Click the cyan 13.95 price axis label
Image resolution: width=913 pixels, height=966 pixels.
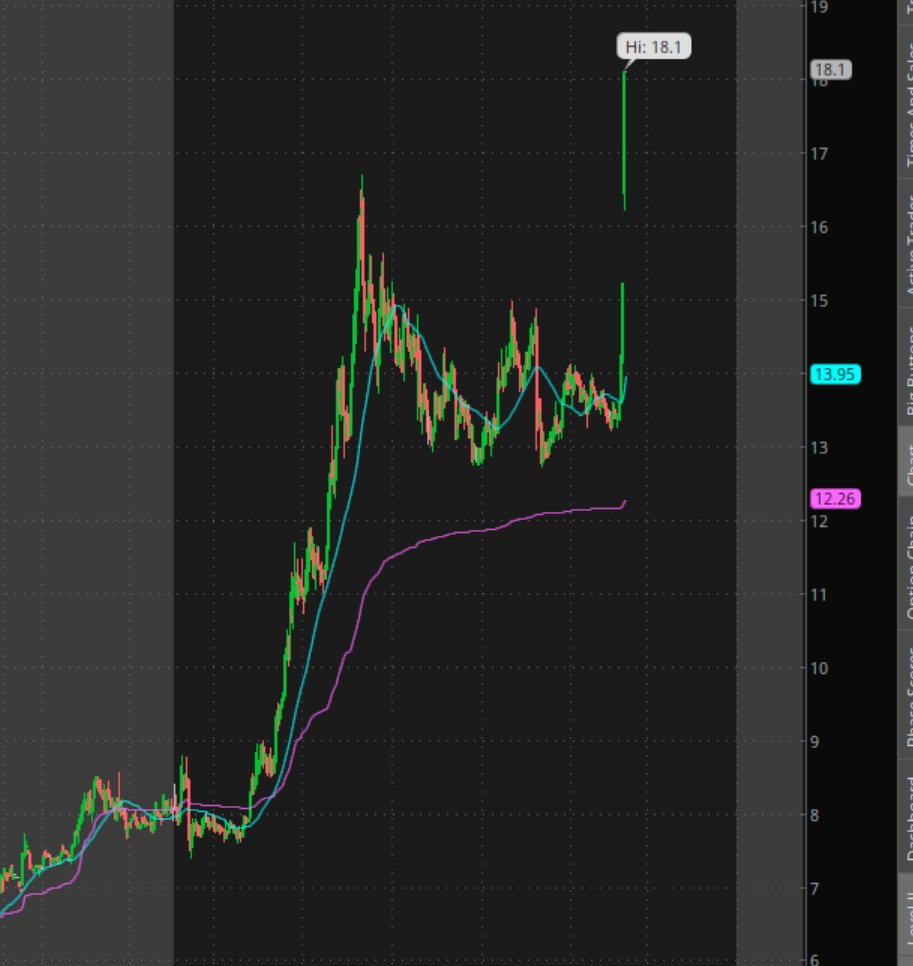pos(835,374)
